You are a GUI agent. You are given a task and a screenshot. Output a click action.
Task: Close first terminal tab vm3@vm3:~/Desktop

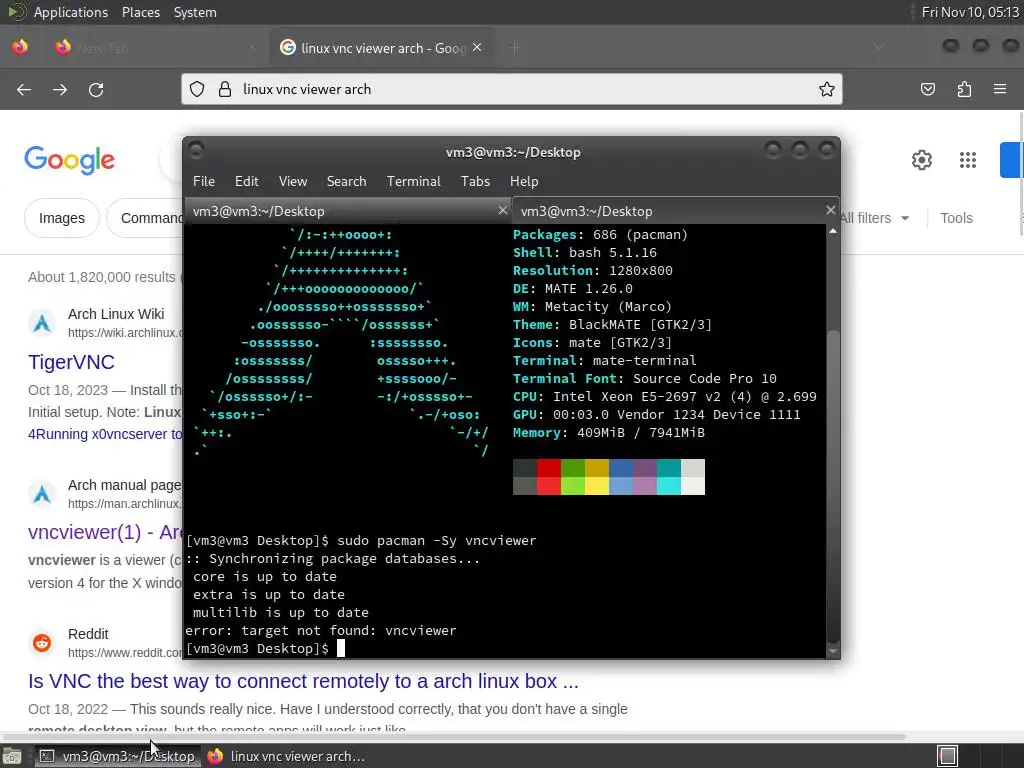coord(502,210)
